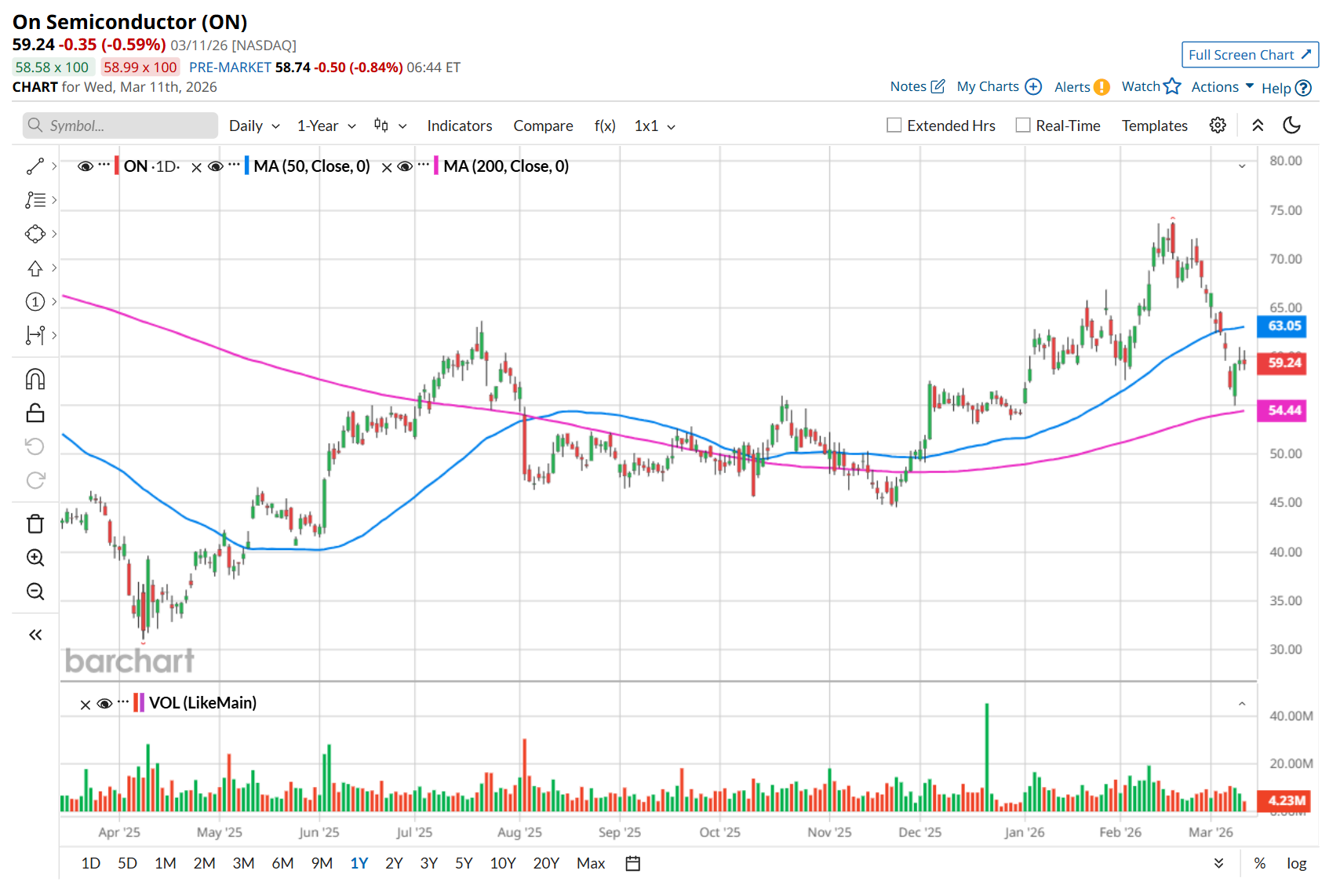The image size is (1340, 896).
Task: Hide the MA (200, Close, 0) indicator
Action: [405, 166]
